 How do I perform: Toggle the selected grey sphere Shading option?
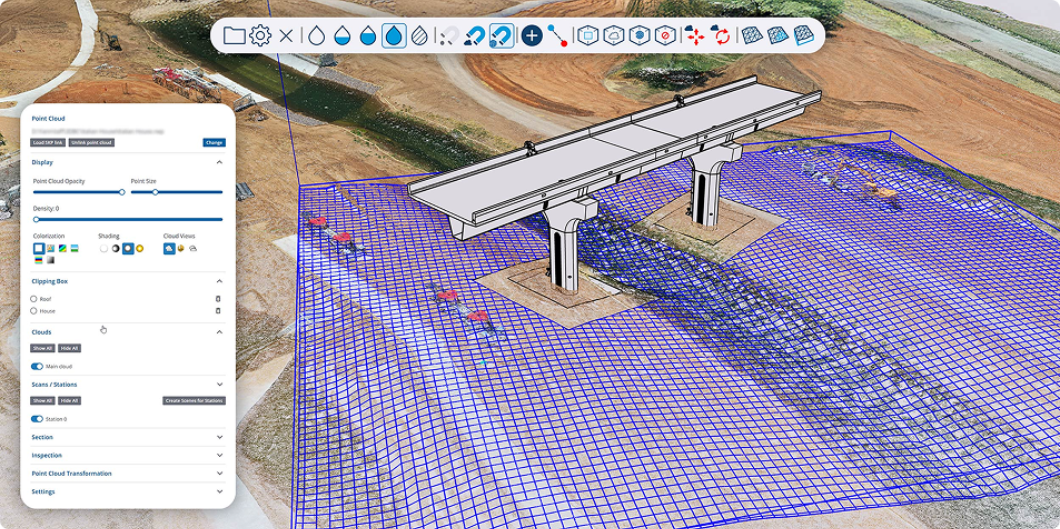pyautogui.click(x=128, y=248)
